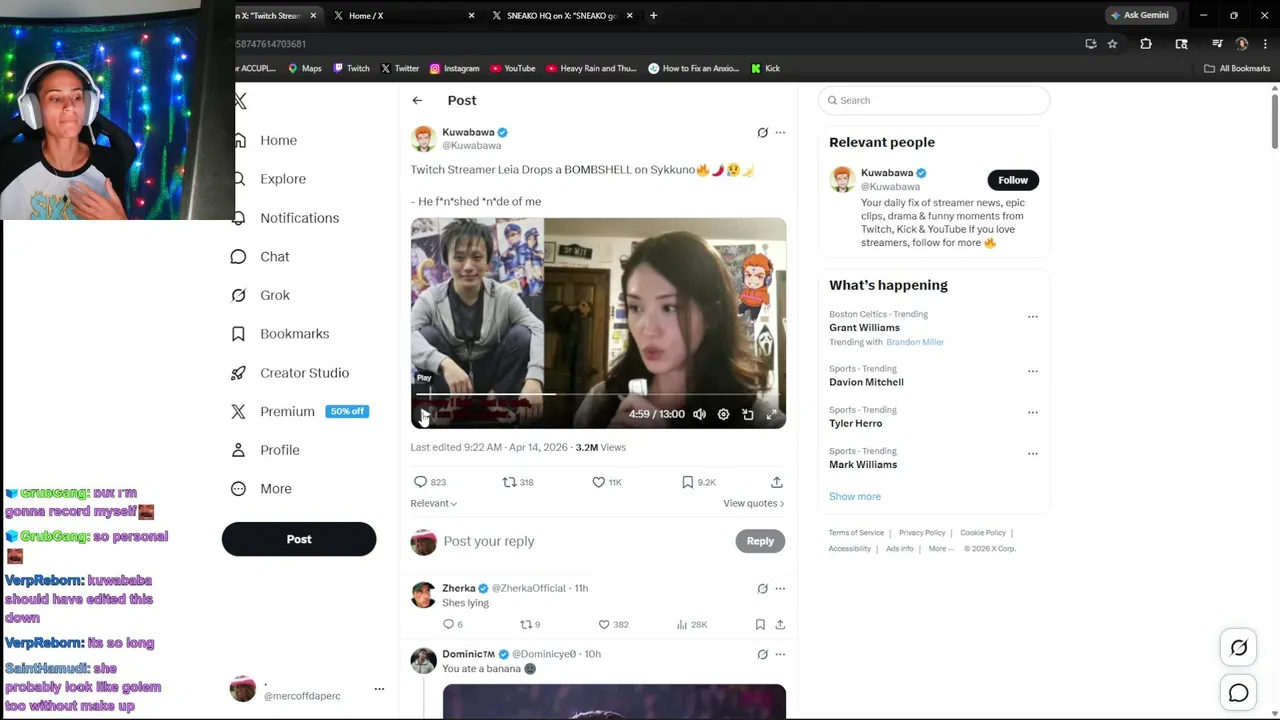
Task: Share Kuwabawa's post
Action: (x=776, y=482)
